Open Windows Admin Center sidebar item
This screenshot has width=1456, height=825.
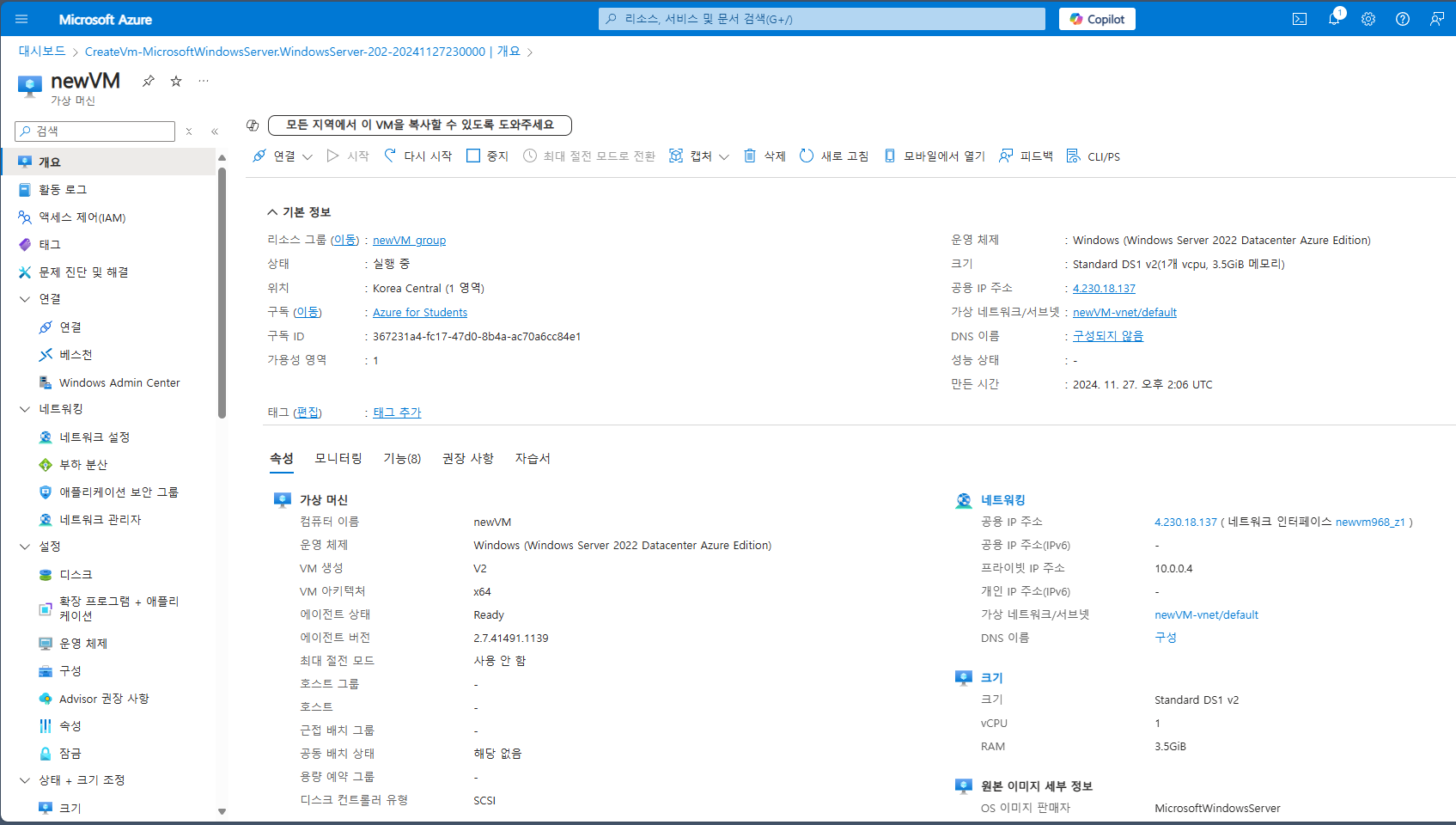pyautogui.click(x=108, y=382)
